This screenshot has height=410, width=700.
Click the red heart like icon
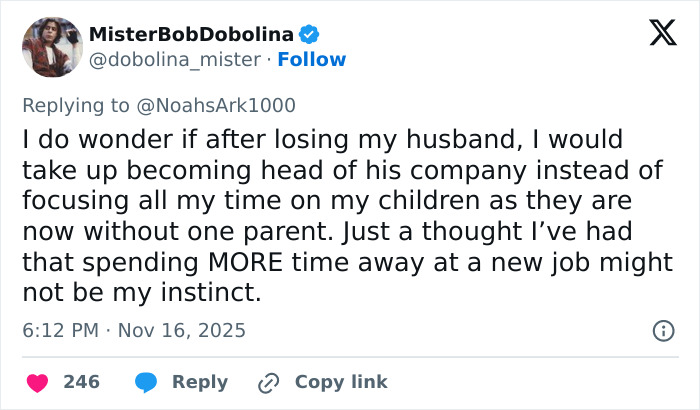(38, 382)
